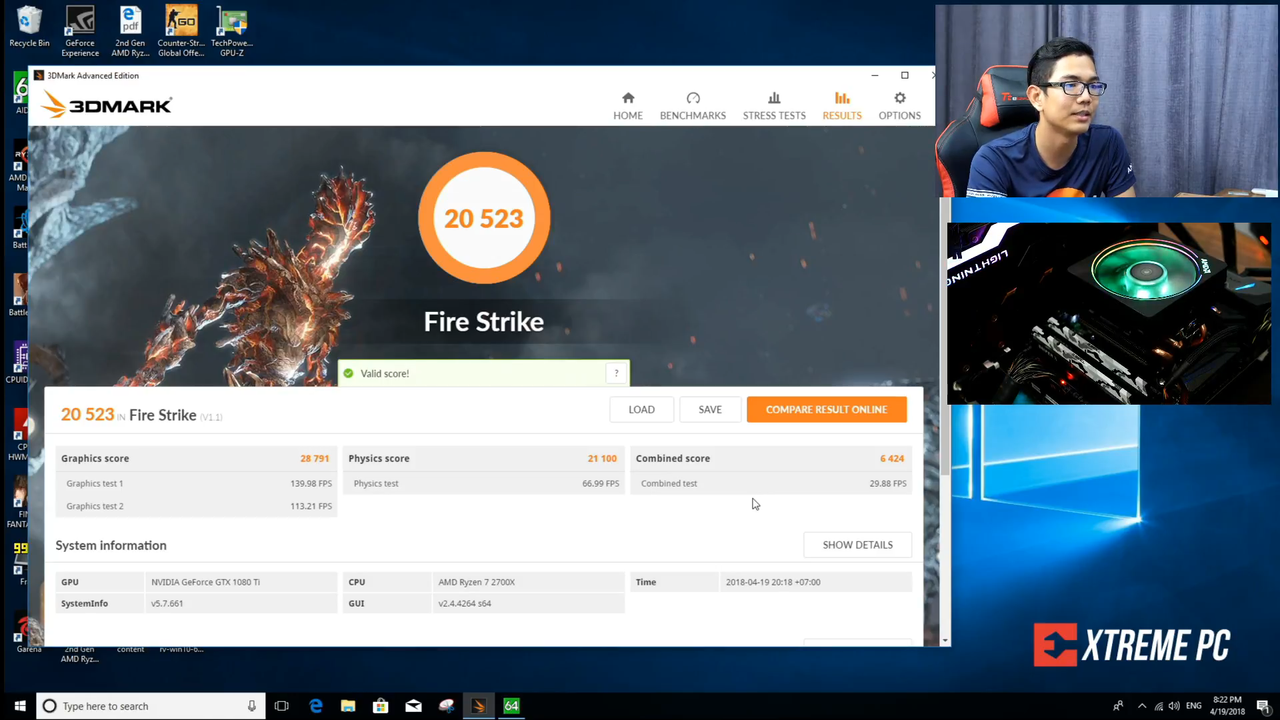Open the CPUID HWMonitor desktop shortcut
Image resolution: width=1280 pixels, height=720 pixels.
(x=18, y=428)
